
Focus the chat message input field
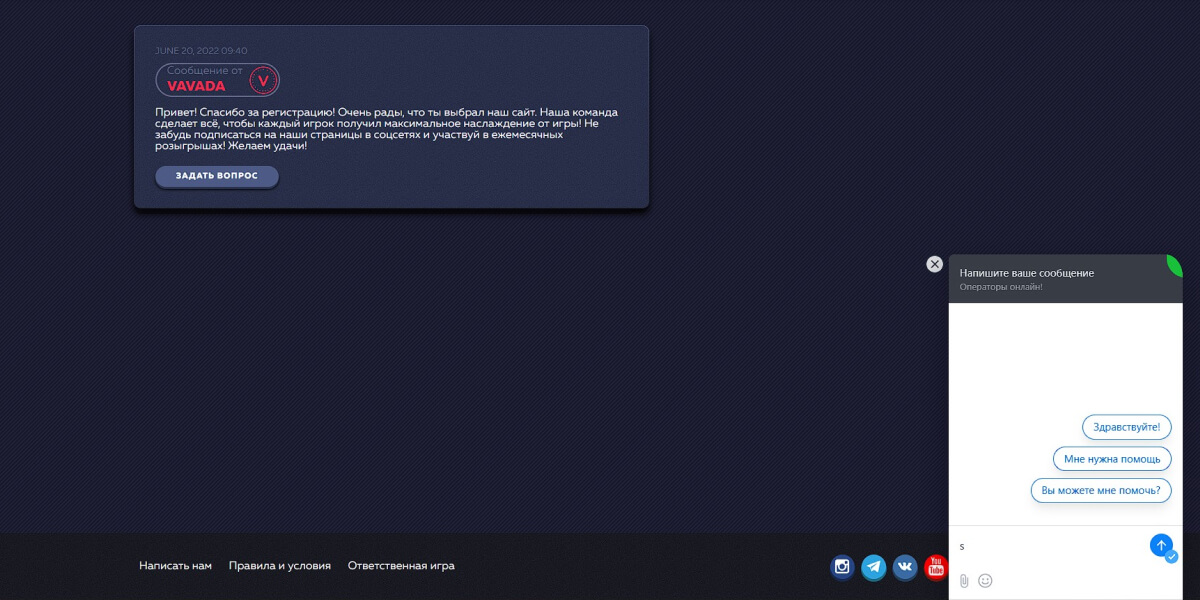(x=1050, y=546)
